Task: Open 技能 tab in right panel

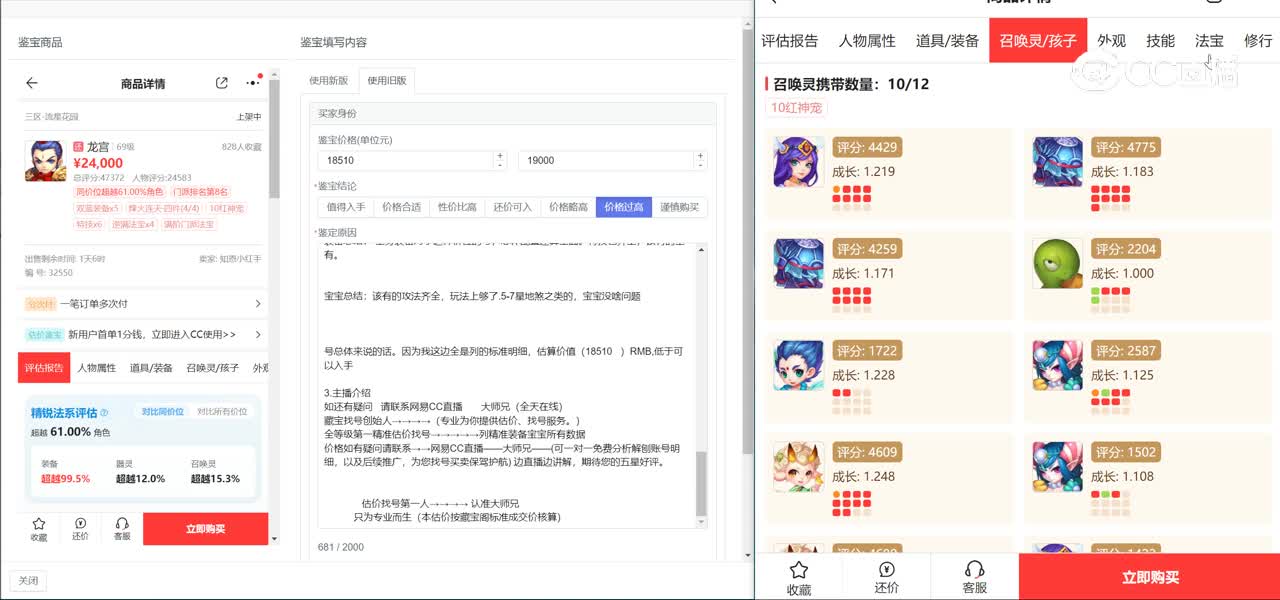Action: 1160,41
